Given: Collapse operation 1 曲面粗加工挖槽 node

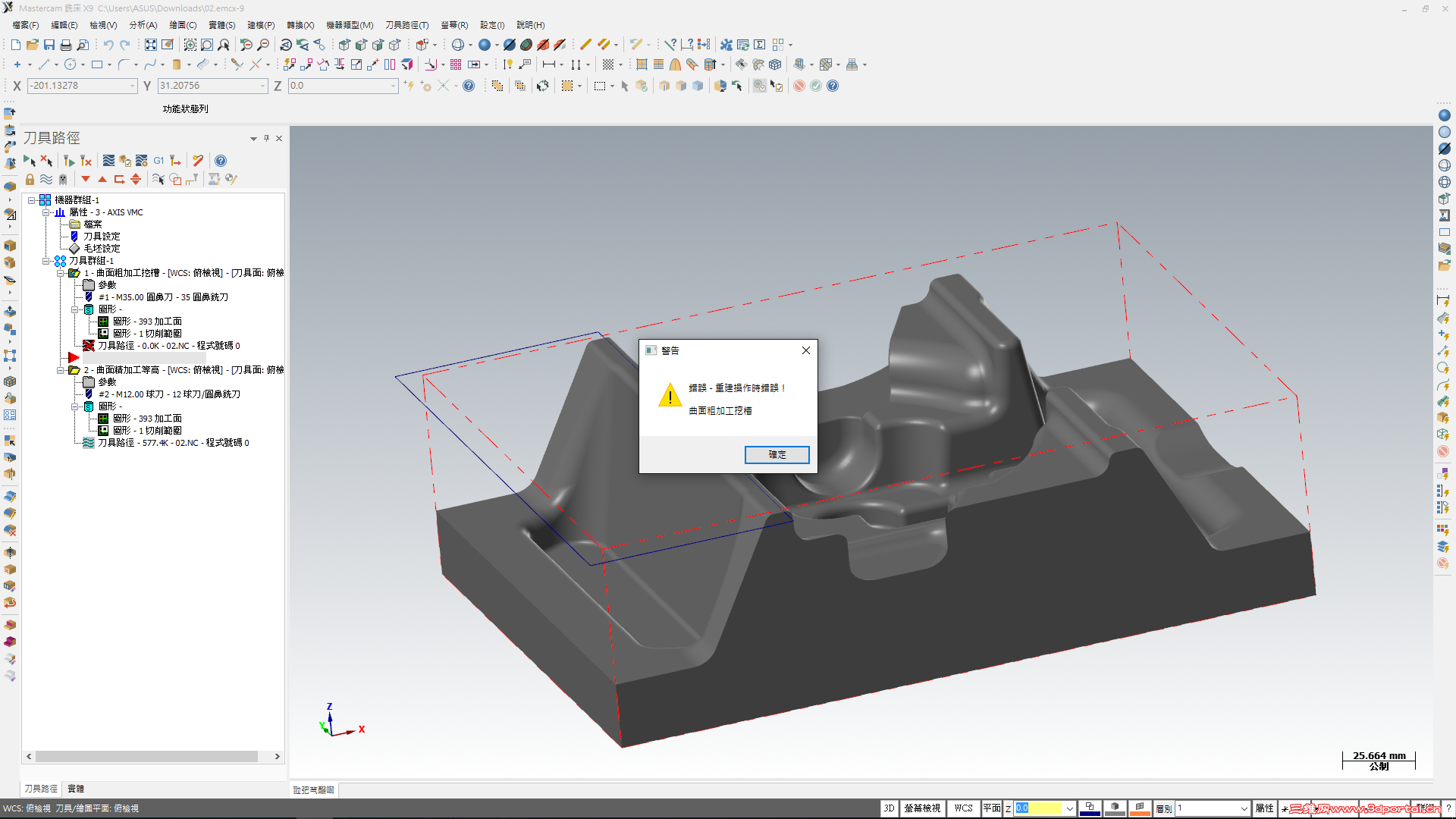Looking at the screenshot, I should [x=61, y=273].
